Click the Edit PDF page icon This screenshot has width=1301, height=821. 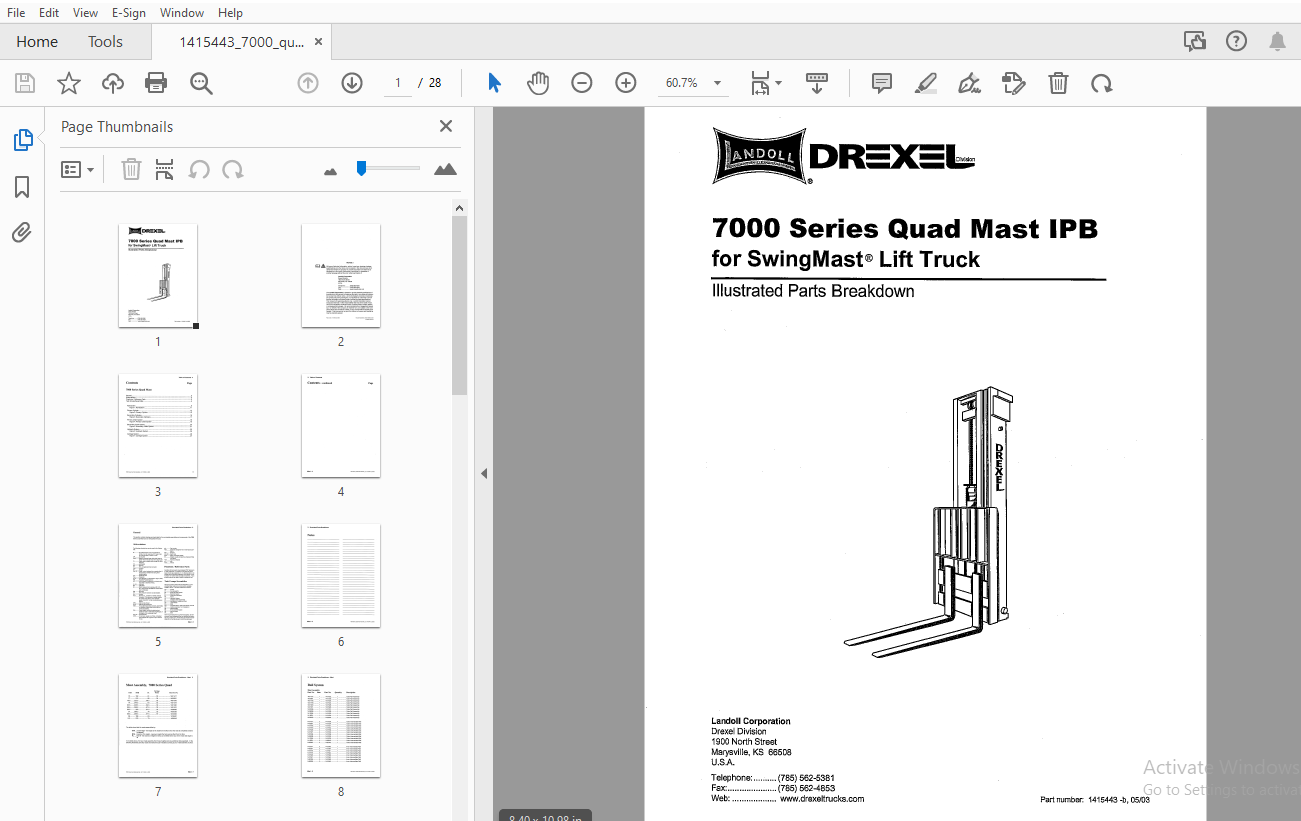[1014, 83]
